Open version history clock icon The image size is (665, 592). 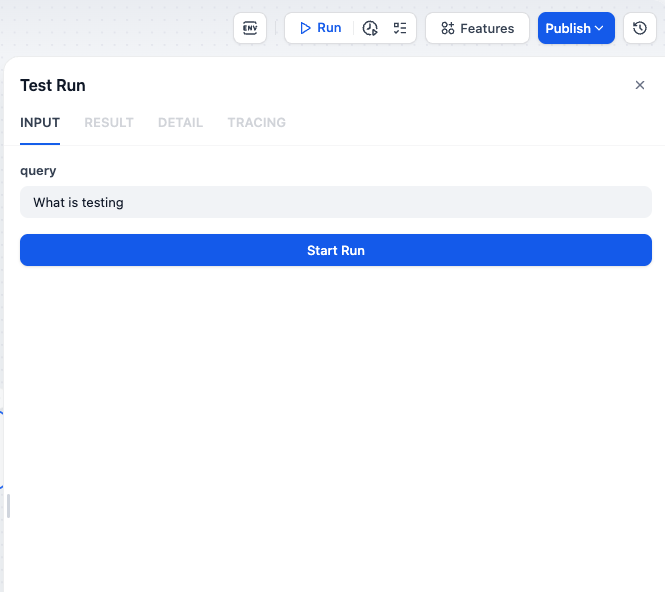coord(640,28)
